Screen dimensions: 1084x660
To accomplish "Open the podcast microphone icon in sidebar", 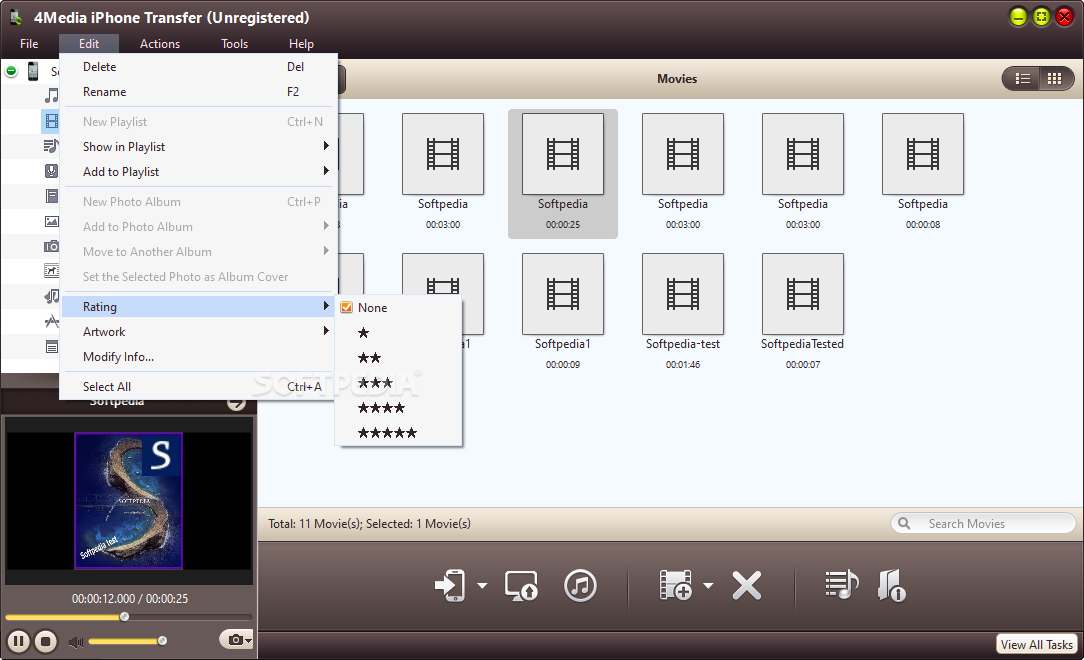I will (x=52, y=171).
